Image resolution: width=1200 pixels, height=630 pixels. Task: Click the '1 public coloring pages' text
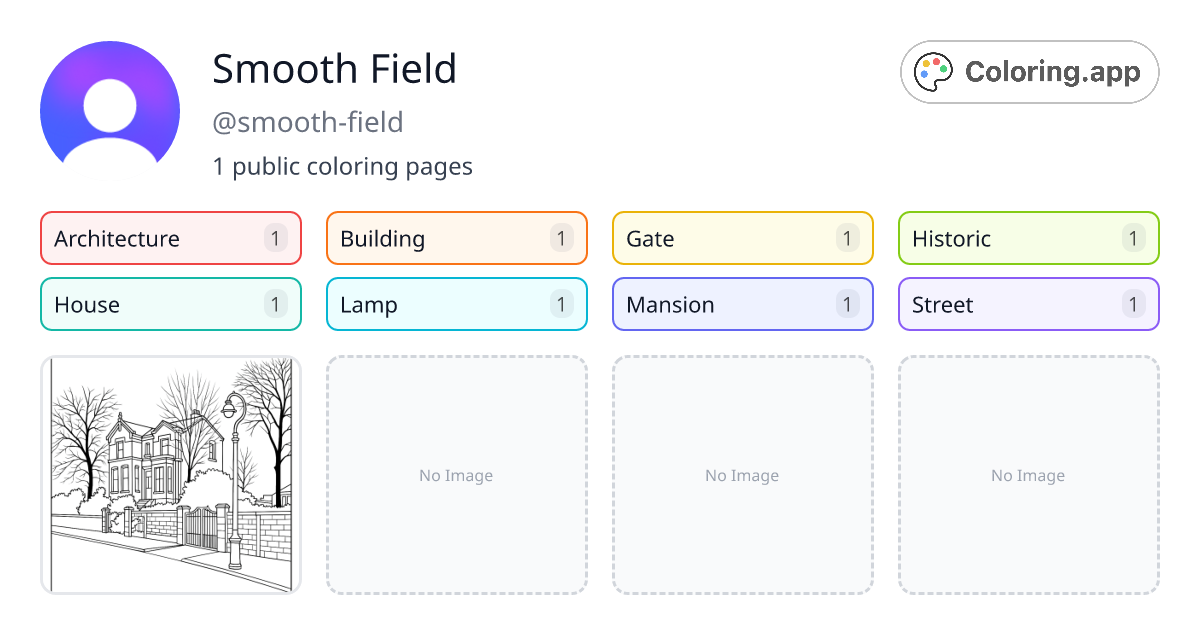click(343, 166)
